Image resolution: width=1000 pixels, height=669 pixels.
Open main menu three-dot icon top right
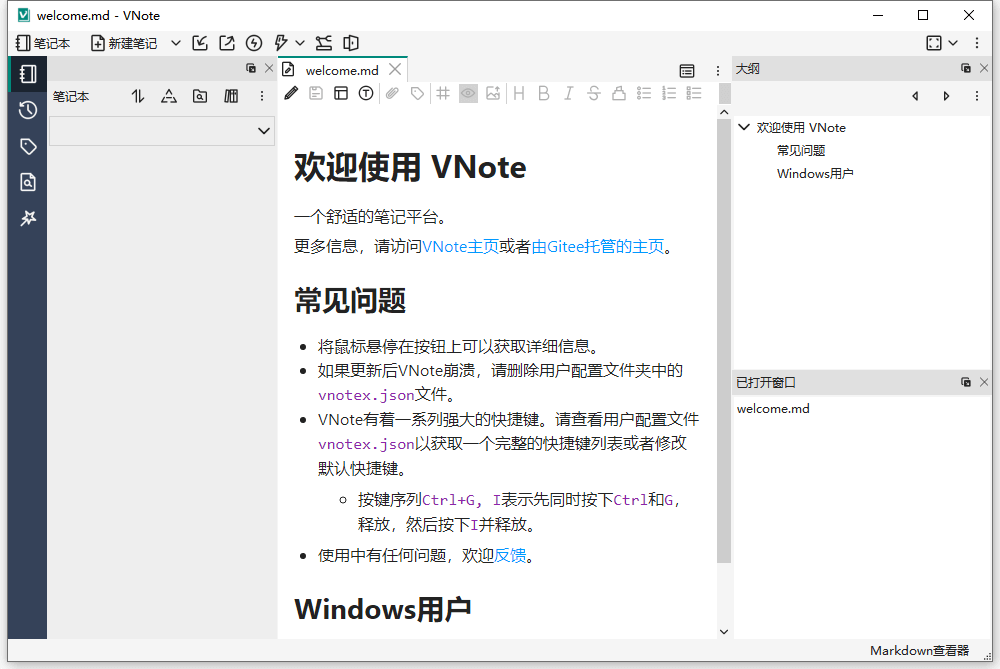pos(977,43)
